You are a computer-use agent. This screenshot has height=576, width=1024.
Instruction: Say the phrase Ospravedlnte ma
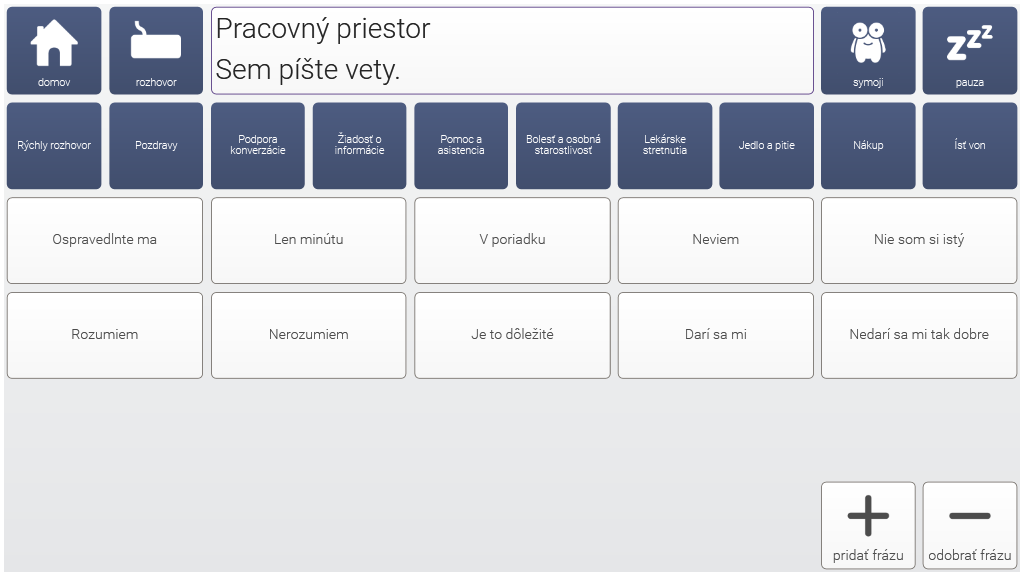point(104,240)
